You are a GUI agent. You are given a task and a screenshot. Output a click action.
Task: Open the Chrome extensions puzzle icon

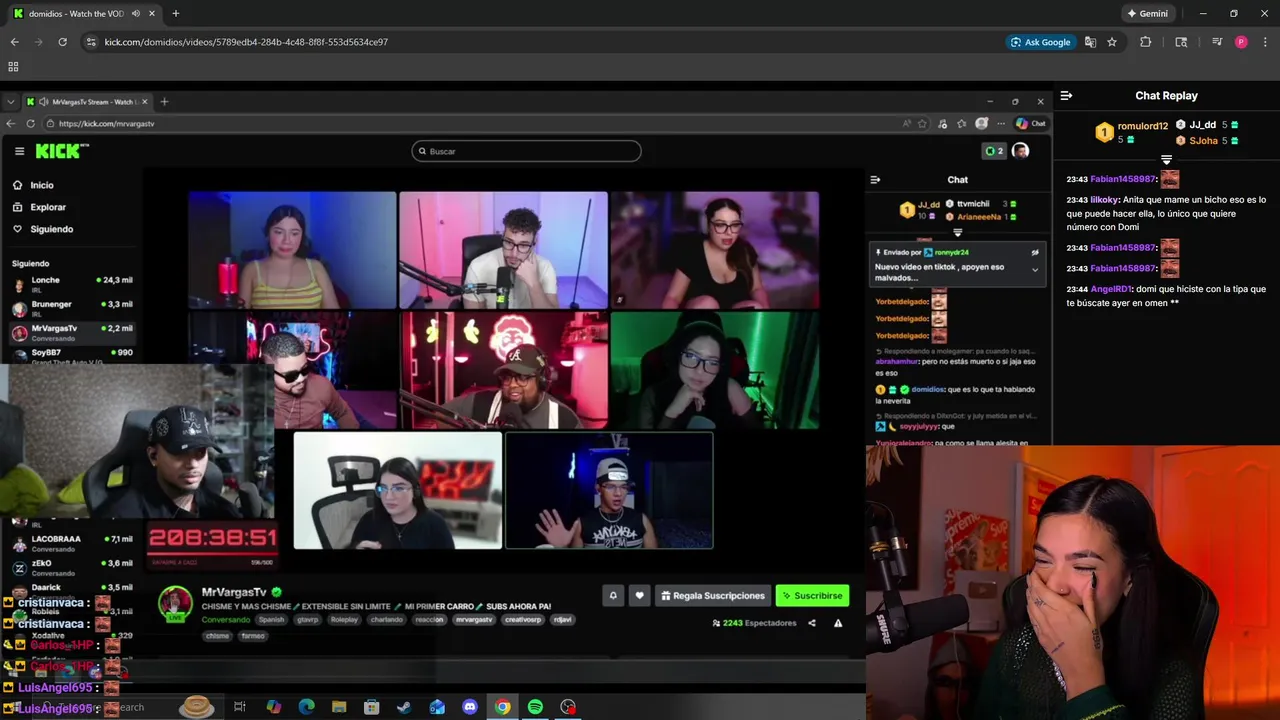pos(1146,42)
